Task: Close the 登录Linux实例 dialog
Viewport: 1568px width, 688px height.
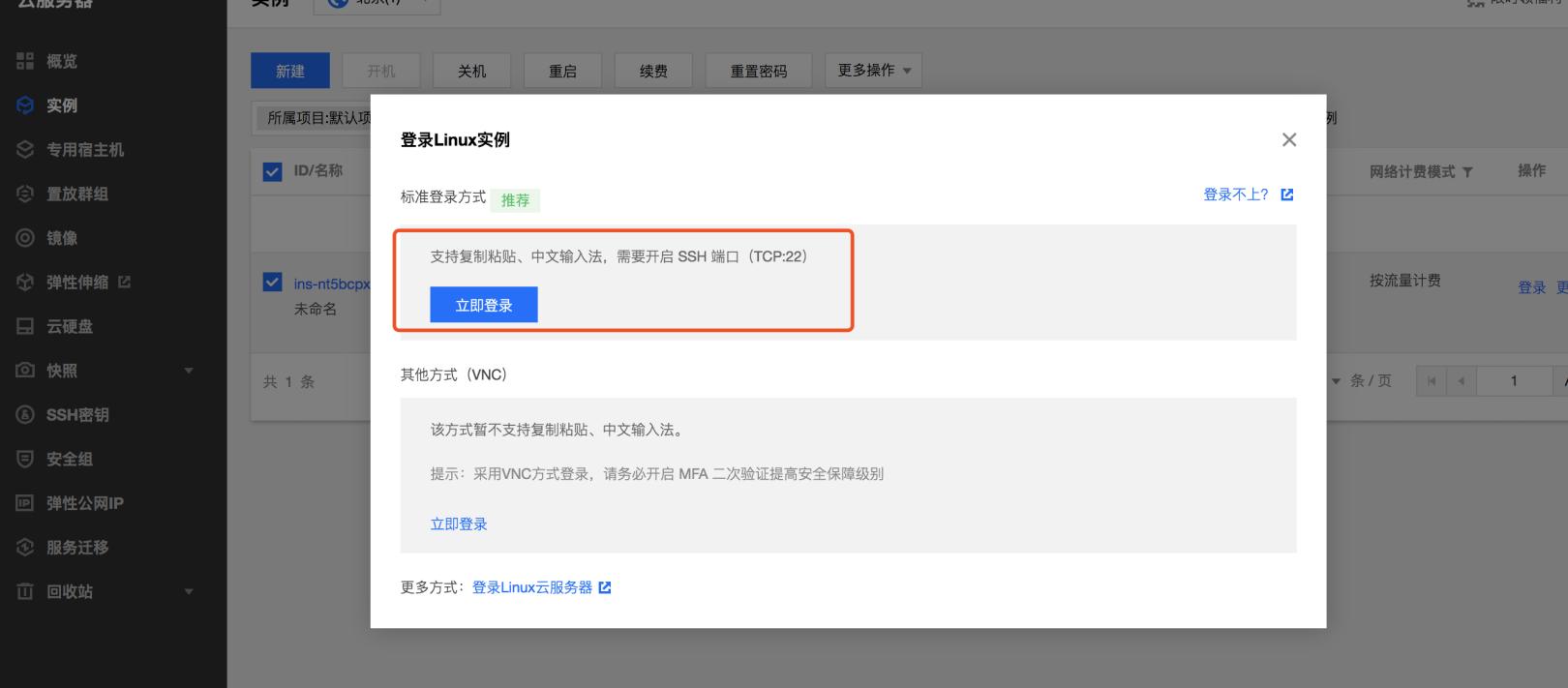Action: (1288, 140)
